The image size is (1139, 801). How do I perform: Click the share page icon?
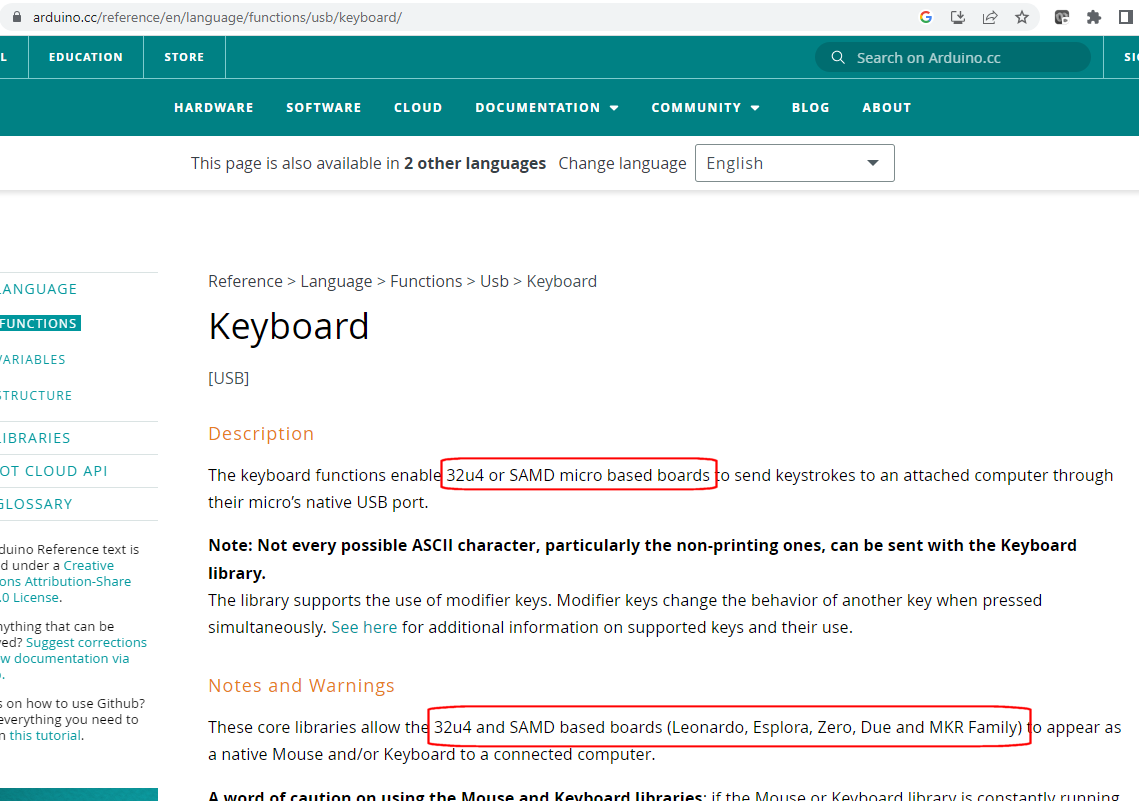point(989,17)
